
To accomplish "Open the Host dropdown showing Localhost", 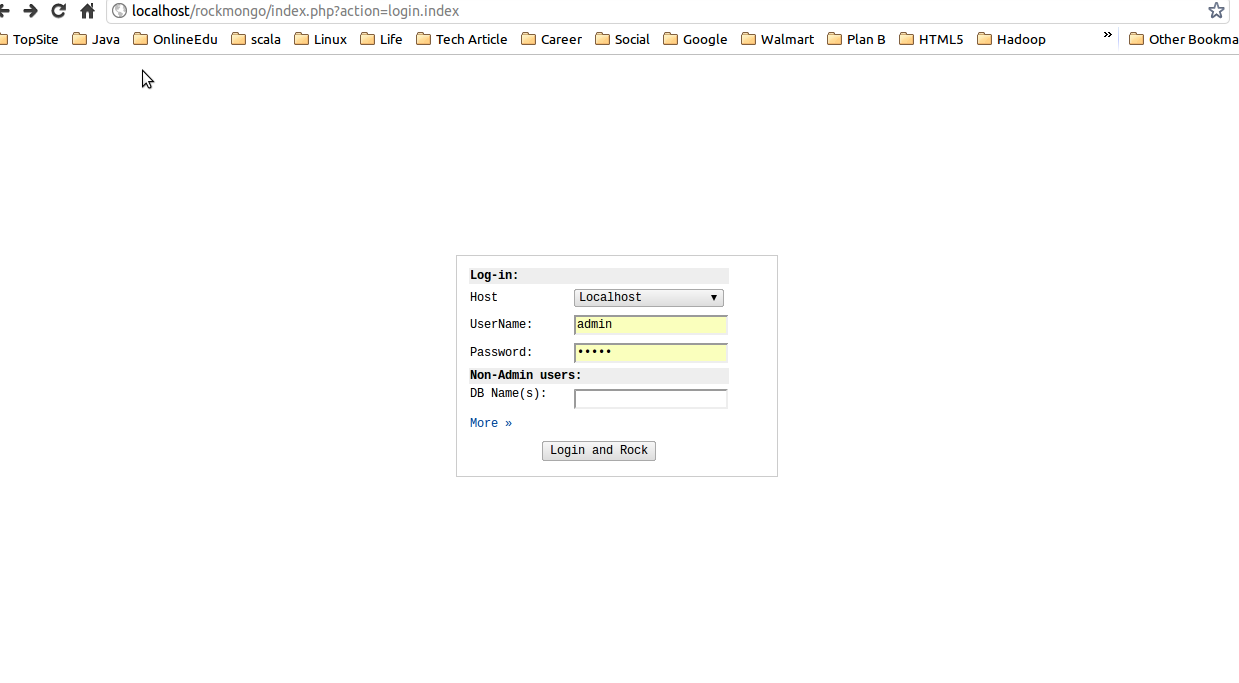I will (x=649, y=297).
